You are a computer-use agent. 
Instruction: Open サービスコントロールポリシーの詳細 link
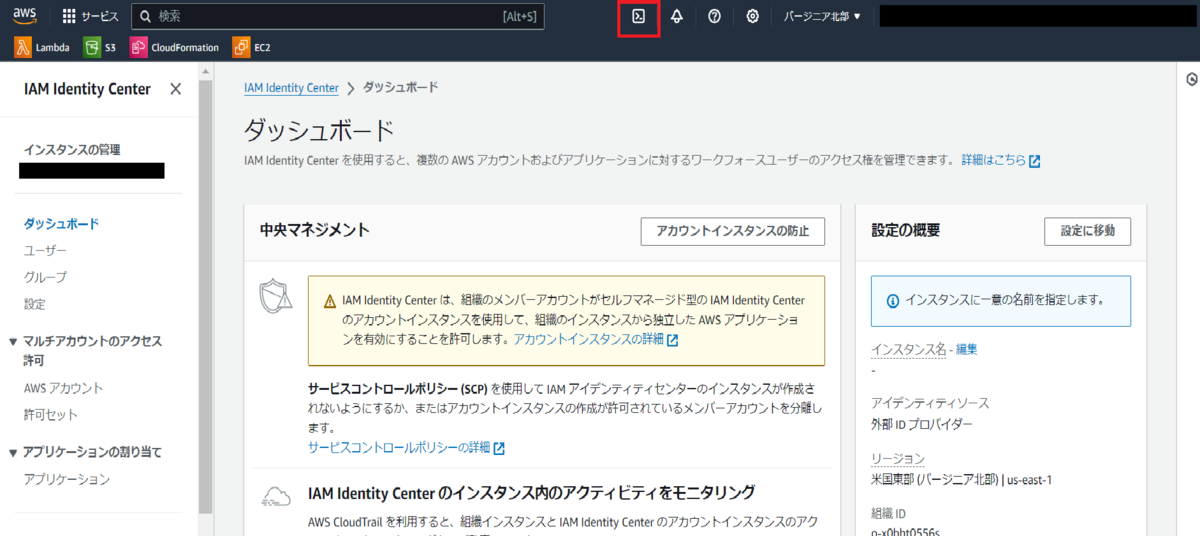(406, 447)
